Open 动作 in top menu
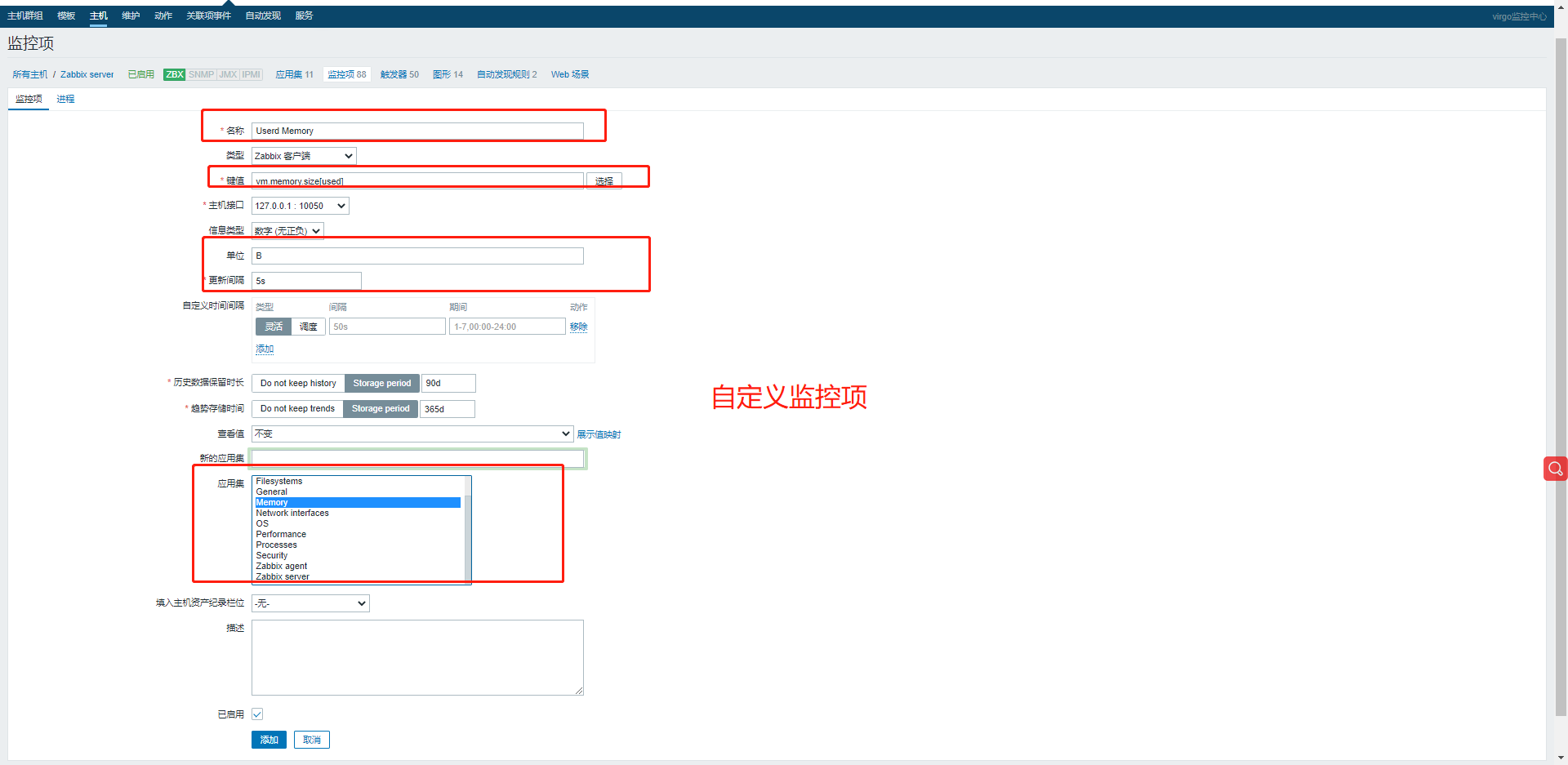 pyautogui.click(x=163, y=16)
